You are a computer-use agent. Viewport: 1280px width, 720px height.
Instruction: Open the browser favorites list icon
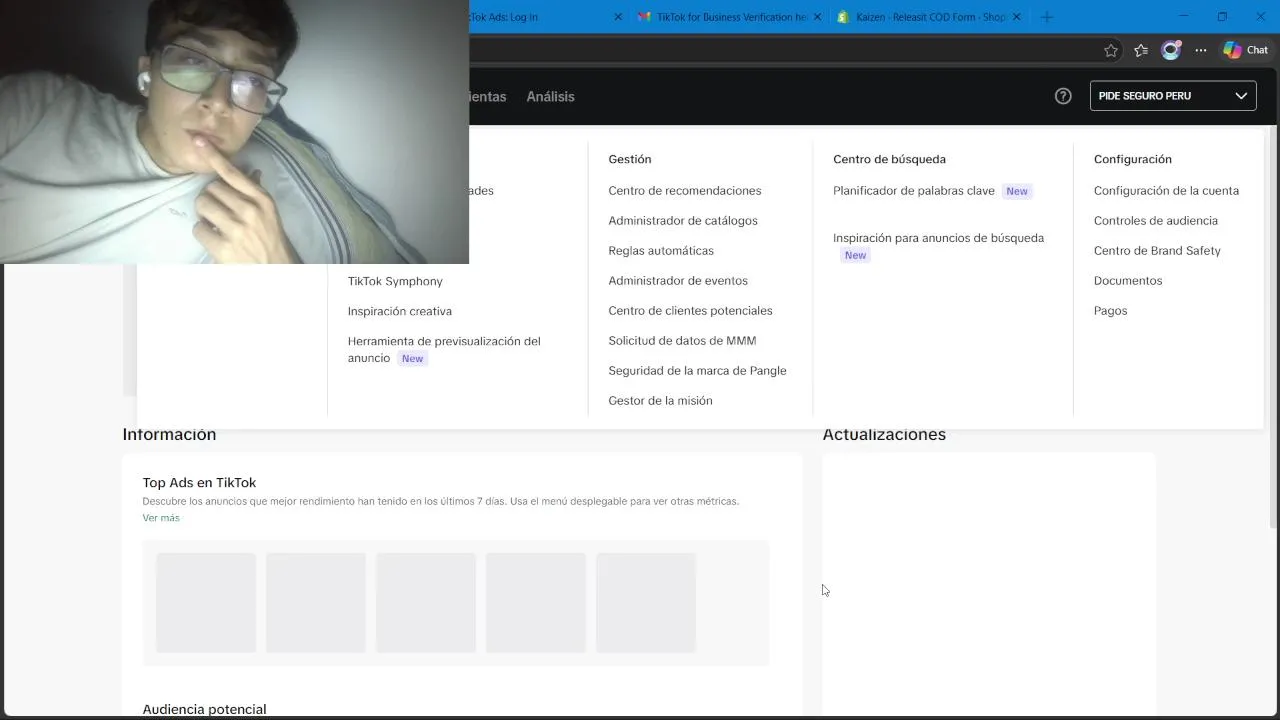tap(1141, 50)
